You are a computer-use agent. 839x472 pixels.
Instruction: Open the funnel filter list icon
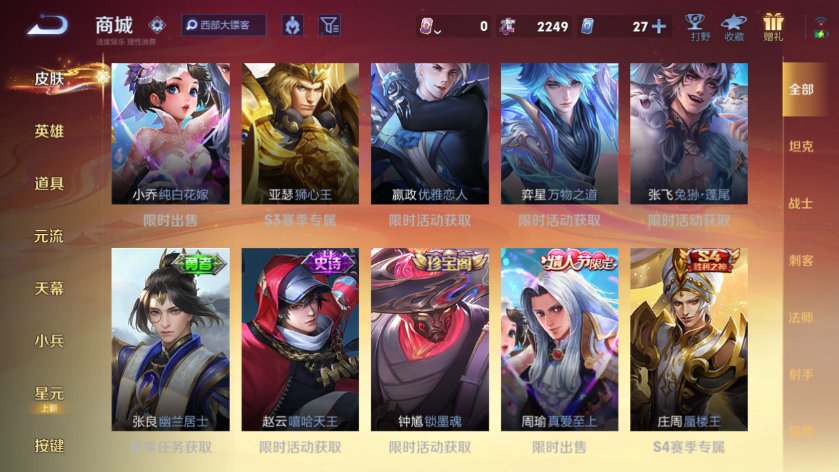click(330, 25)
